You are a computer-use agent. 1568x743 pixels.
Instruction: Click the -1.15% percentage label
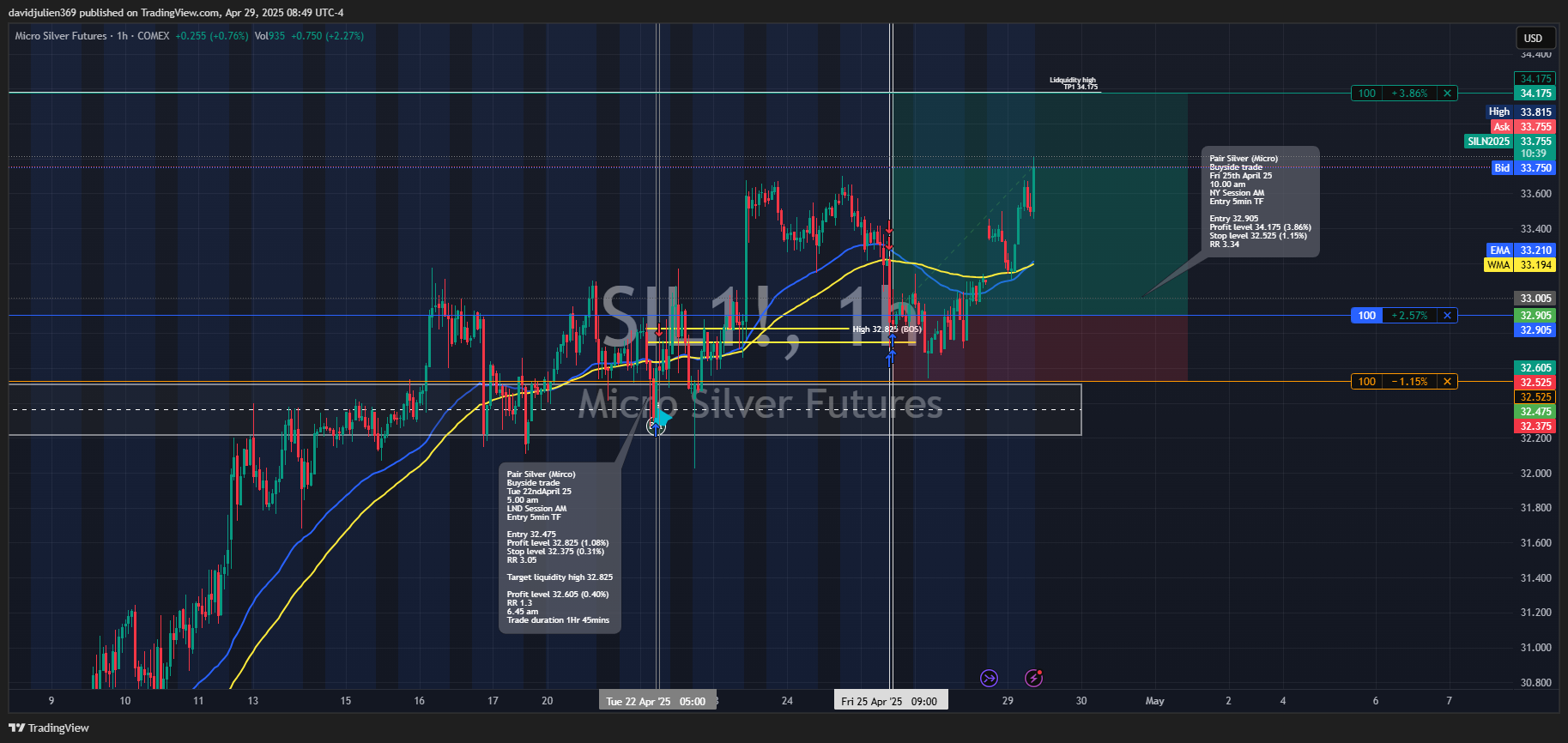pos(1410,382)
